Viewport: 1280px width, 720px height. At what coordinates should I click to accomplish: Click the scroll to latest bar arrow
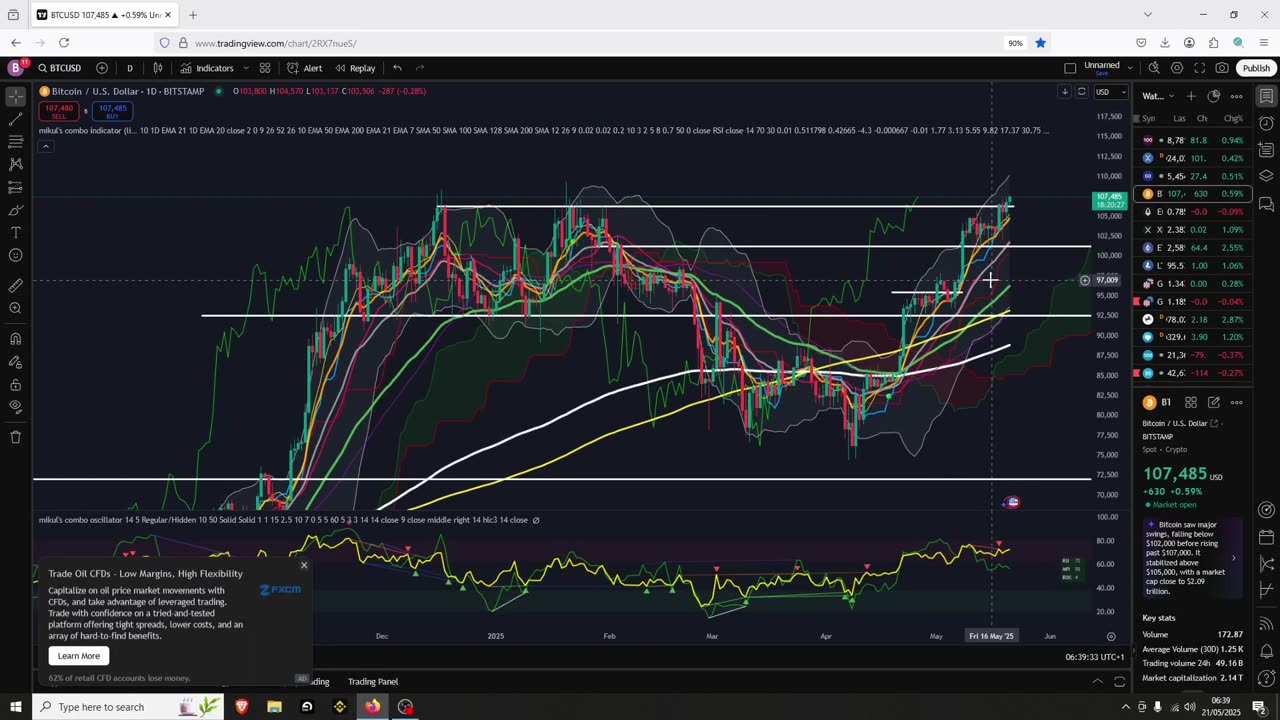coord(1064,92)
